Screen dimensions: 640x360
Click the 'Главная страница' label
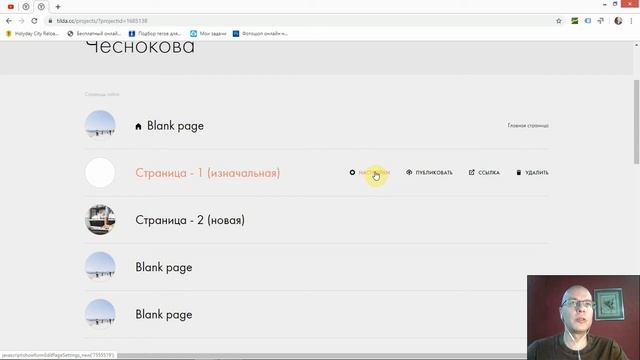coord(528,125)
